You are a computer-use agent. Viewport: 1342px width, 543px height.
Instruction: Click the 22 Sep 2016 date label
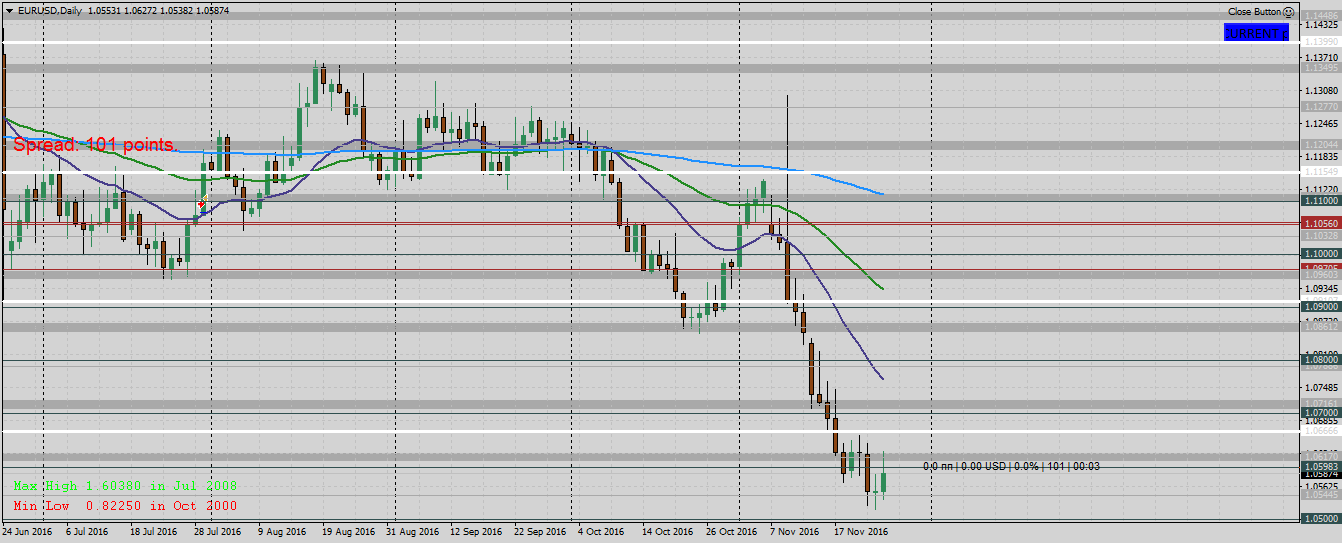click(x=539, y=532)
